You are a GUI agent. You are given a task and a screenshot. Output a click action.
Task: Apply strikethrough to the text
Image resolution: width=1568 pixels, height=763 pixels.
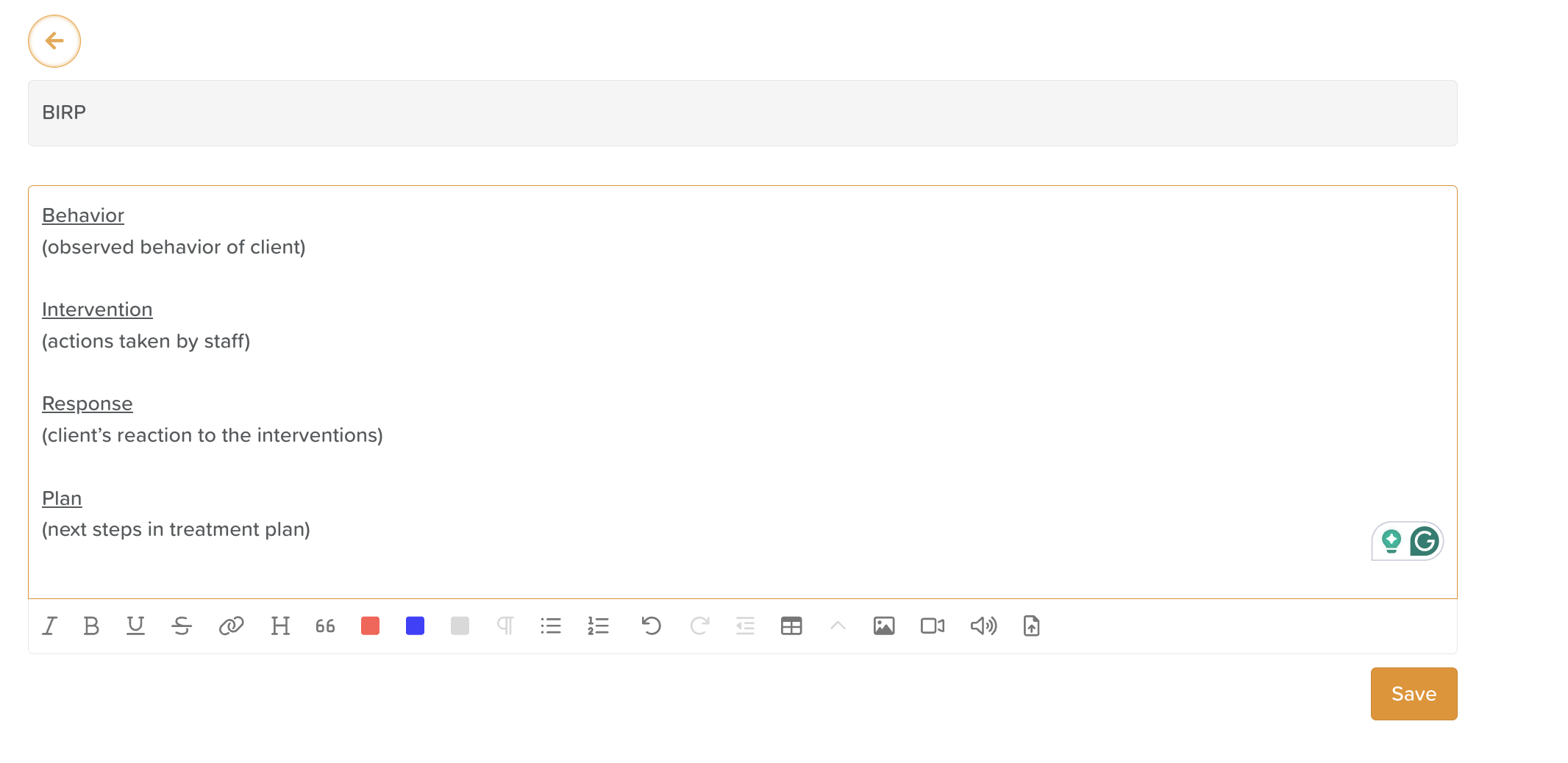[x=182, y=626]
